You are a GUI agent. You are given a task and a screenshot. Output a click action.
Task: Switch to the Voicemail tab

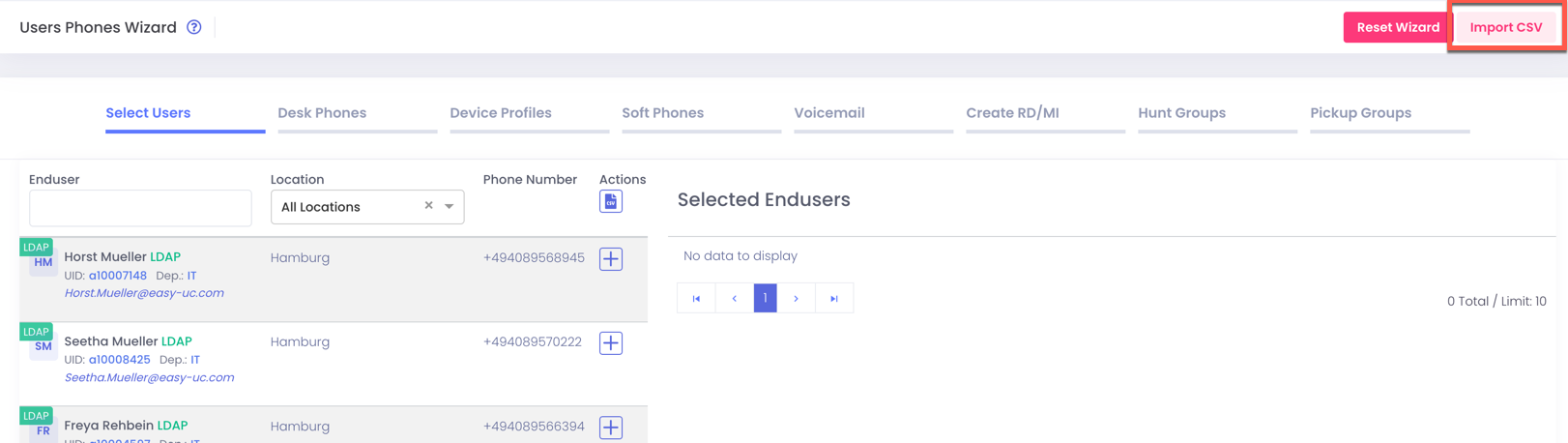point(828,113)
